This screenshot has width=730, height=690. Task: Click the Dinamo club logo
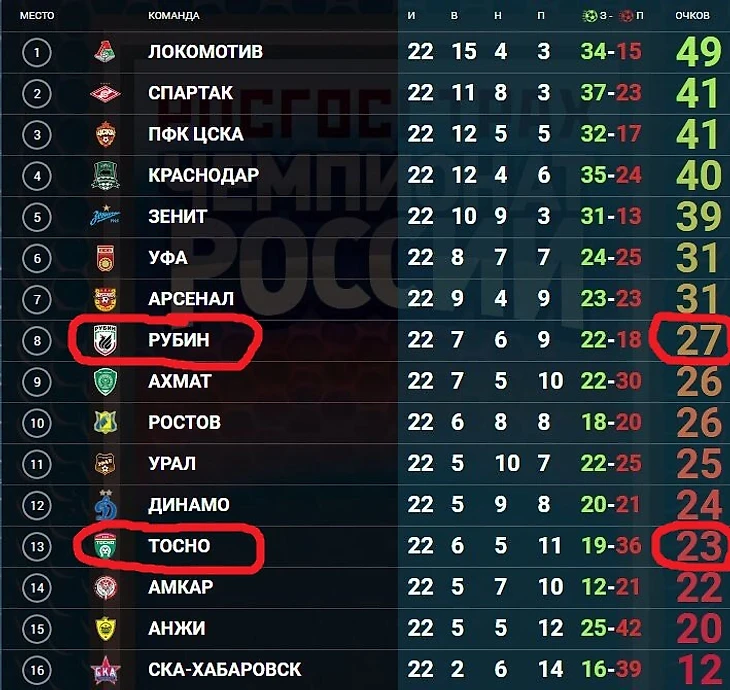click(106, 505)
